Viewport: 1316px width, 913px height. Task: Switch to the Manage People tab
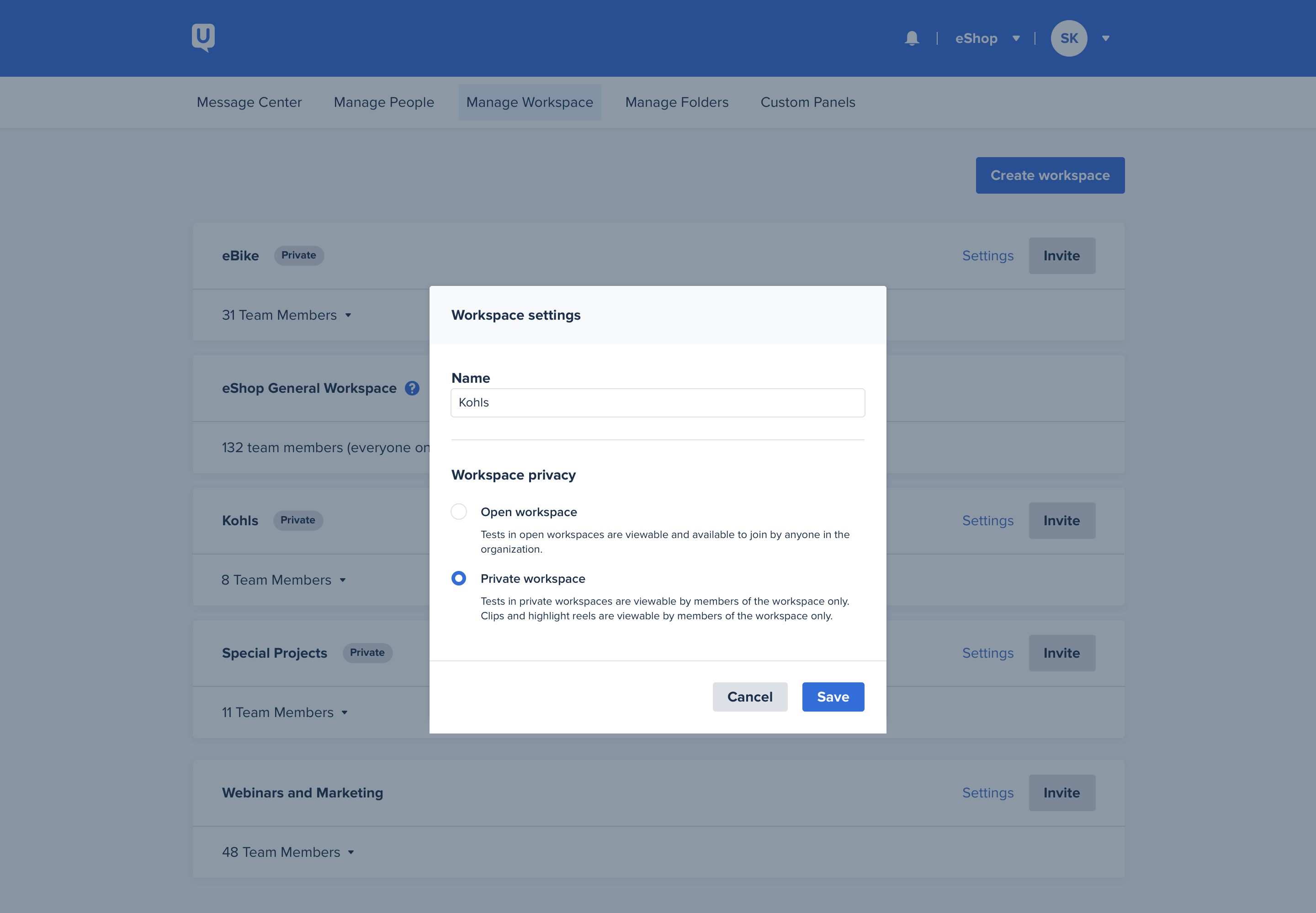click(x=384, y=102)
